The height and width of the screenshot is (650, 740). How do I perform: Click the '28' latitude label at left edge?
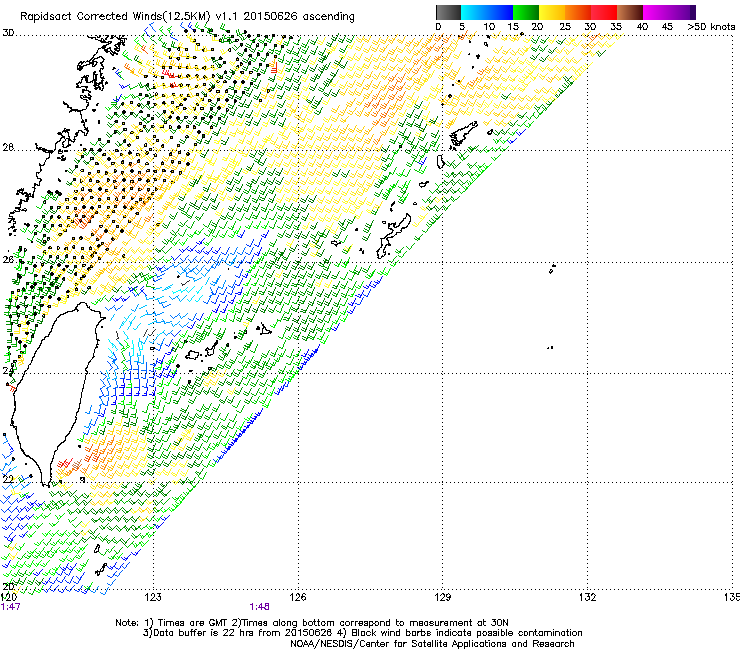click(8, 147)
